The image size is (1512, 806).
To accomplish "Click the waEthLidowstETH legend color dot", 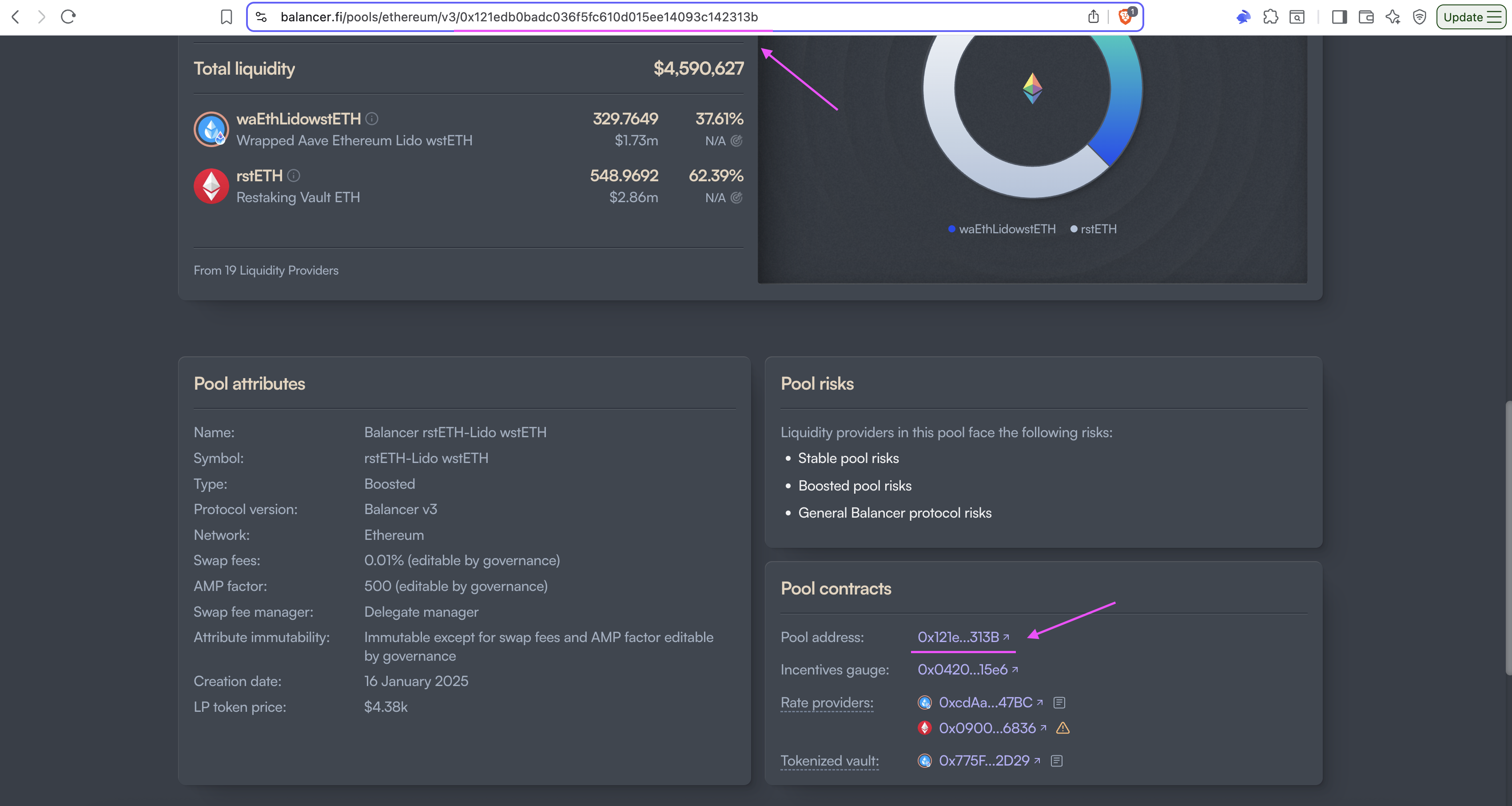I will coord(951,229).
